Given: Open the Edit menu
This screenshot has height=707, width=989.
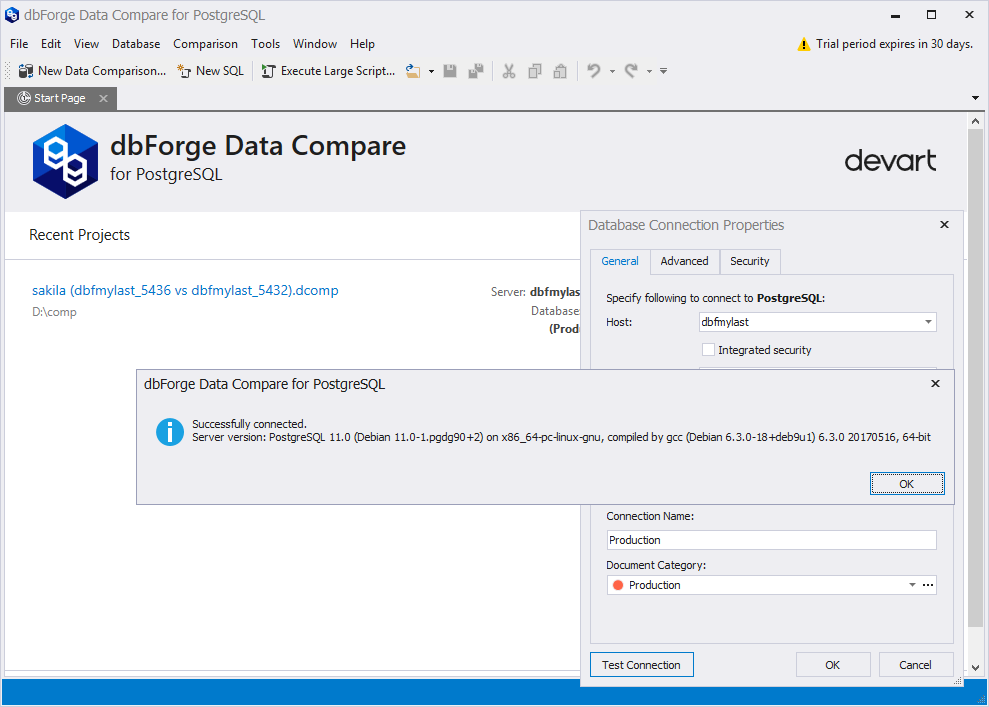Looking at the screenshot, I should (x=51, y=44).
